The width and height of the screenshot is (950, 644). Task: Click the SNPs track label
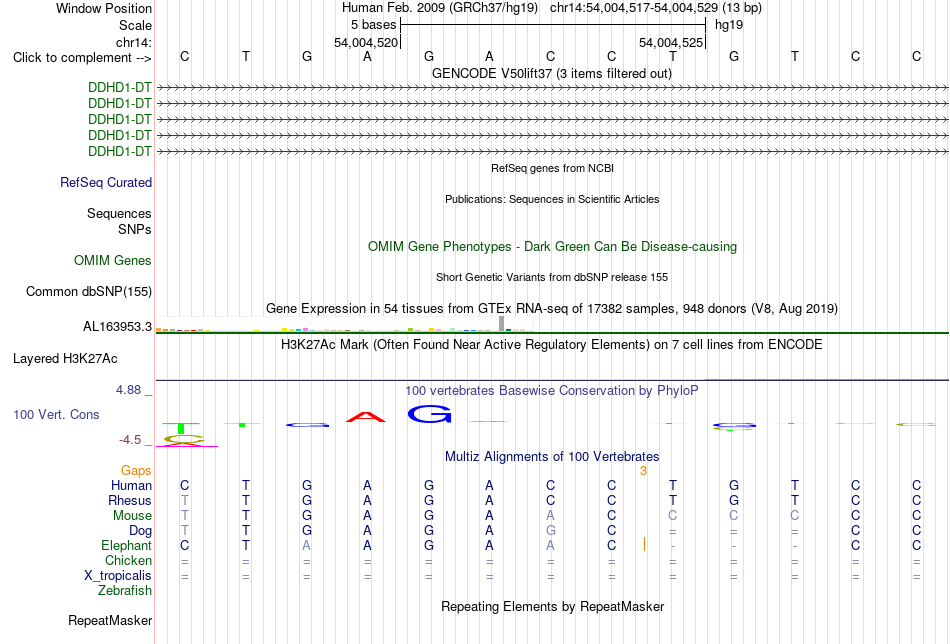(x=135, y=230)
